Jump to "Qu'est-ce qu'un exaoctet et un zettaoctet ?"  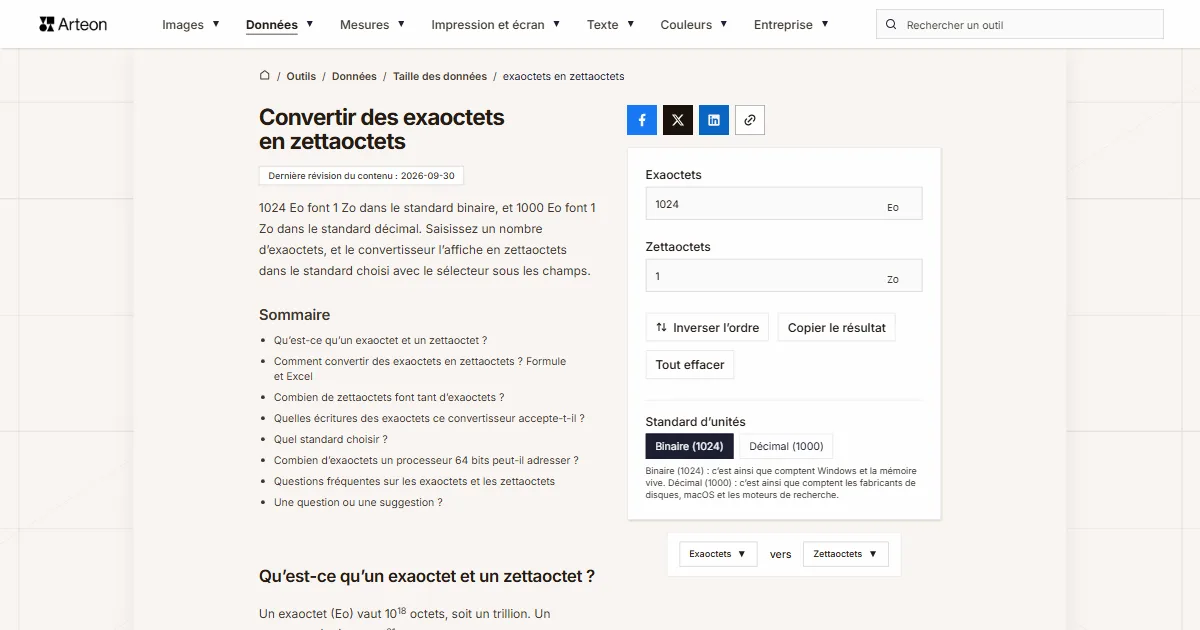[381, 341]
